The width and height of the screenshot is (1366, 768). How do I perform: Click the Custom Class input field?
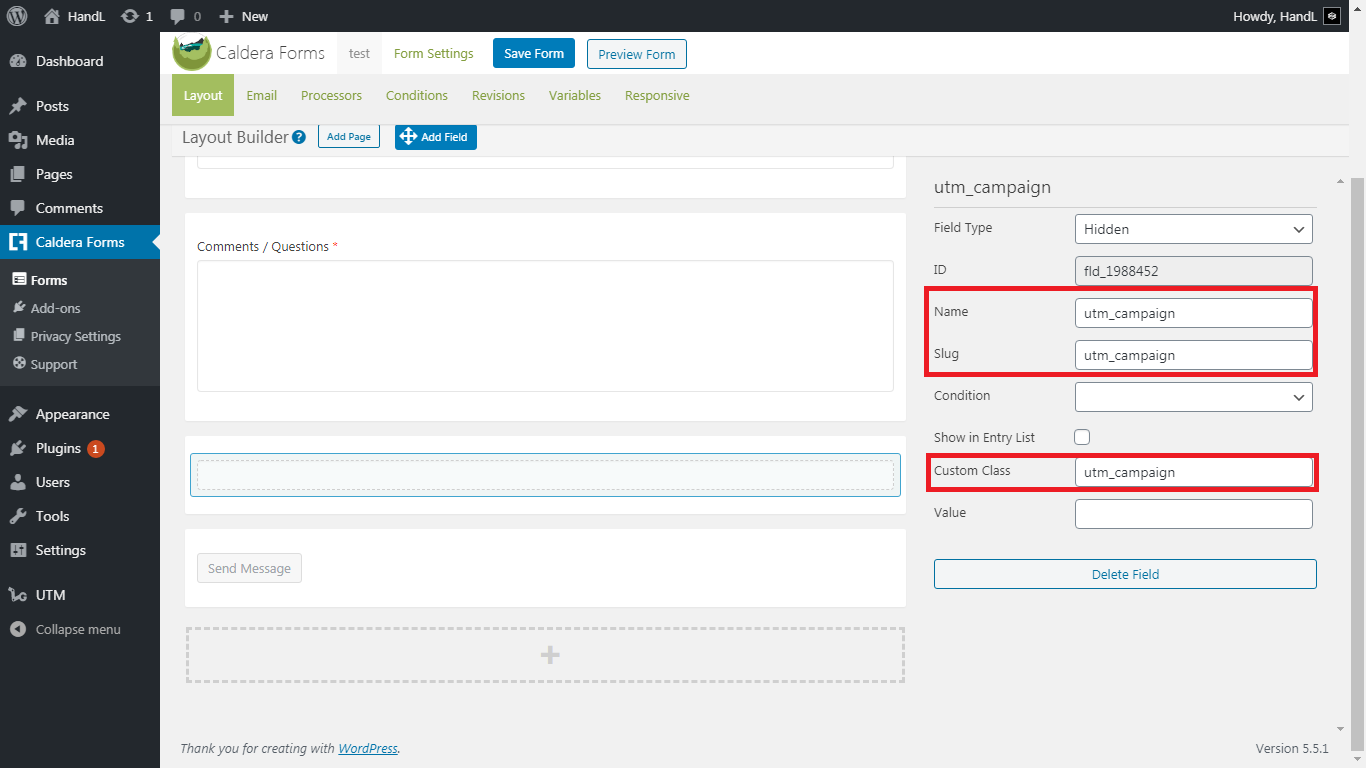pyautogui.click(x=1193, y=472)
